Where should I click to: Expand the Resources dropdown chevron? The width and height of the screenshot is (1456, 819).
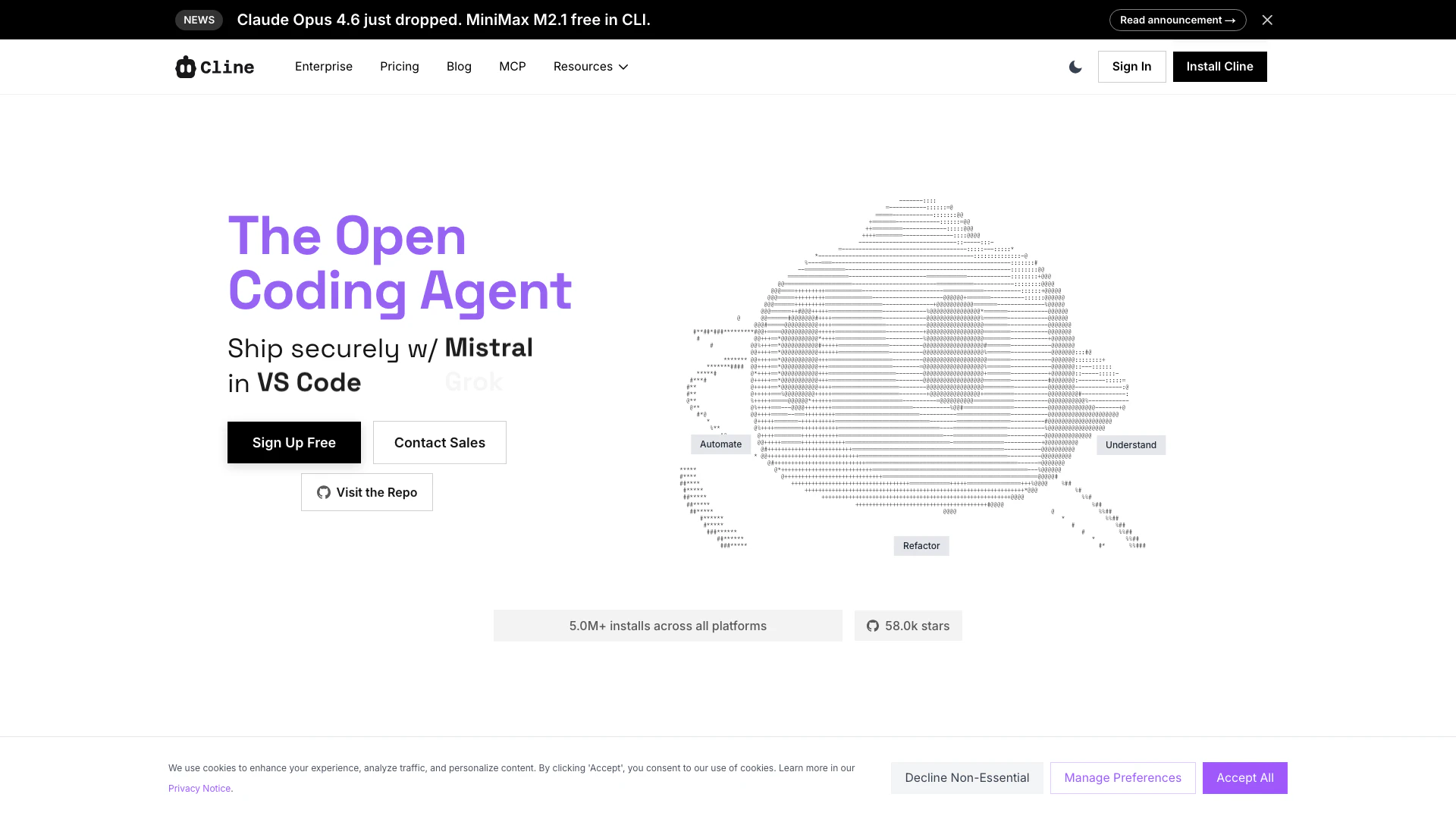pyautogui.click(x=623, y=67)
